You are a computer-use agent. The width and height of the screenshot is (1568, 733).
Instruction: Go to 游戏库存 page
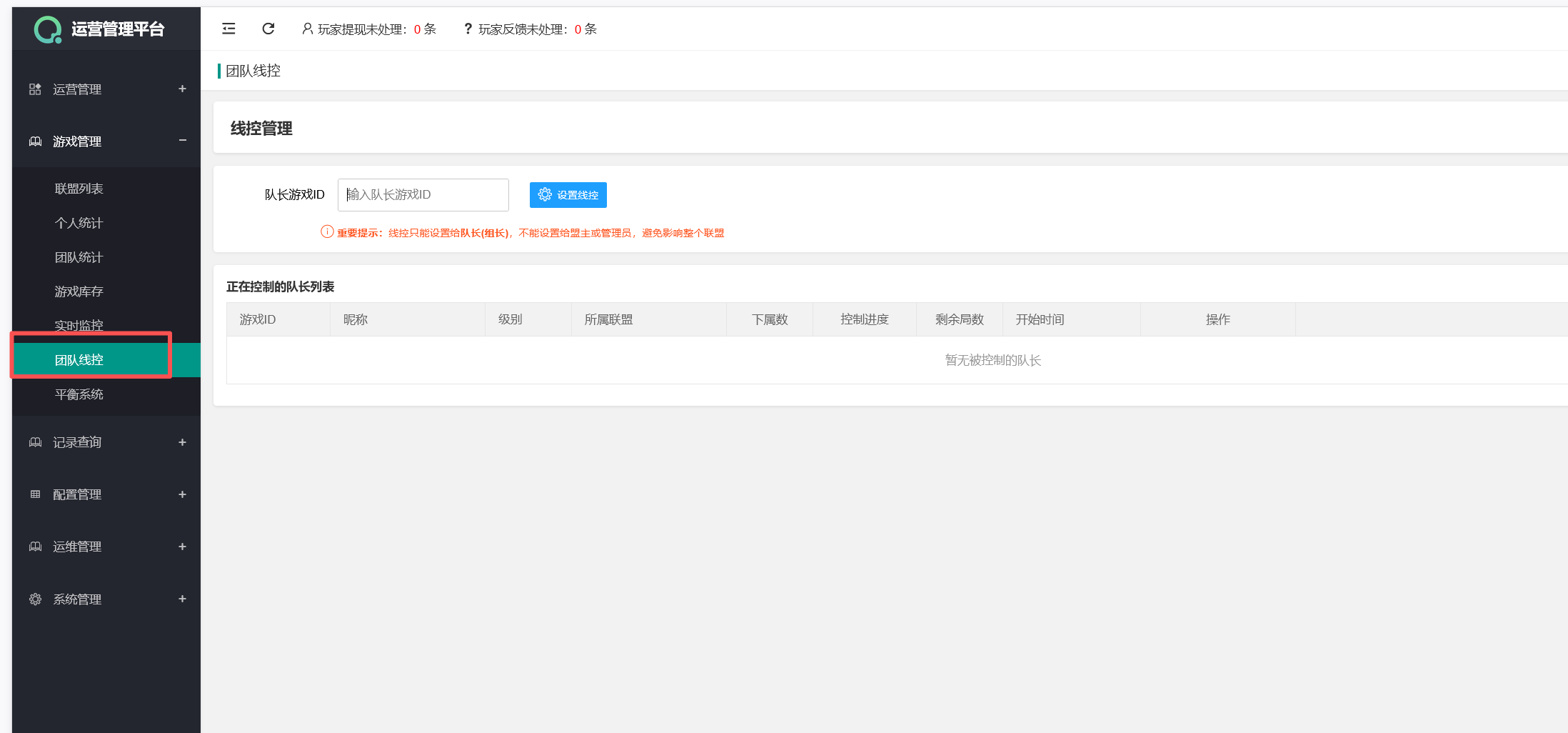coord(79,291)
